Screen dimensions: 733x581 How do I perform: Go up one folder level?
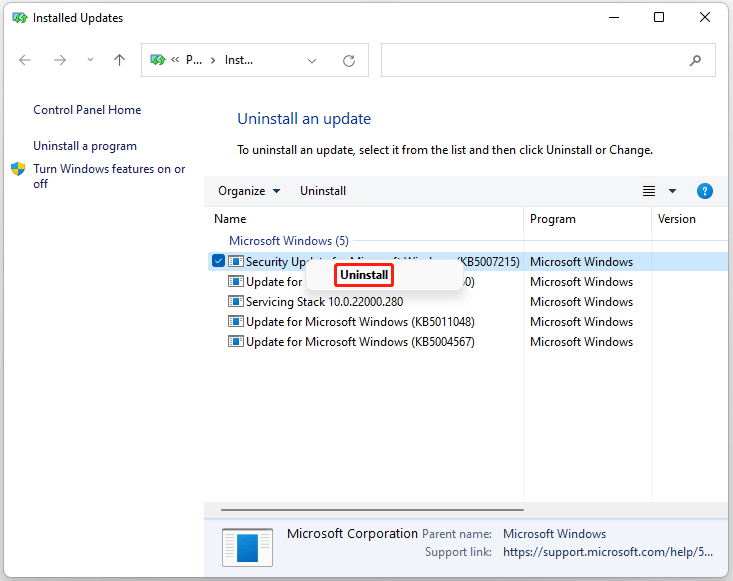120,60
